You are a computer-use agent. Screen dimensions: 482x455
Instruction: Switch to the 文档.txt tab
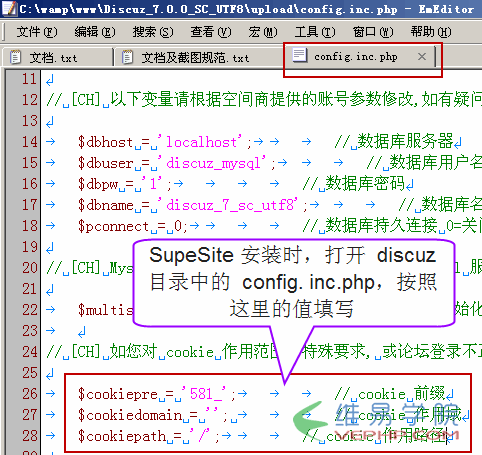coord(57,57)
